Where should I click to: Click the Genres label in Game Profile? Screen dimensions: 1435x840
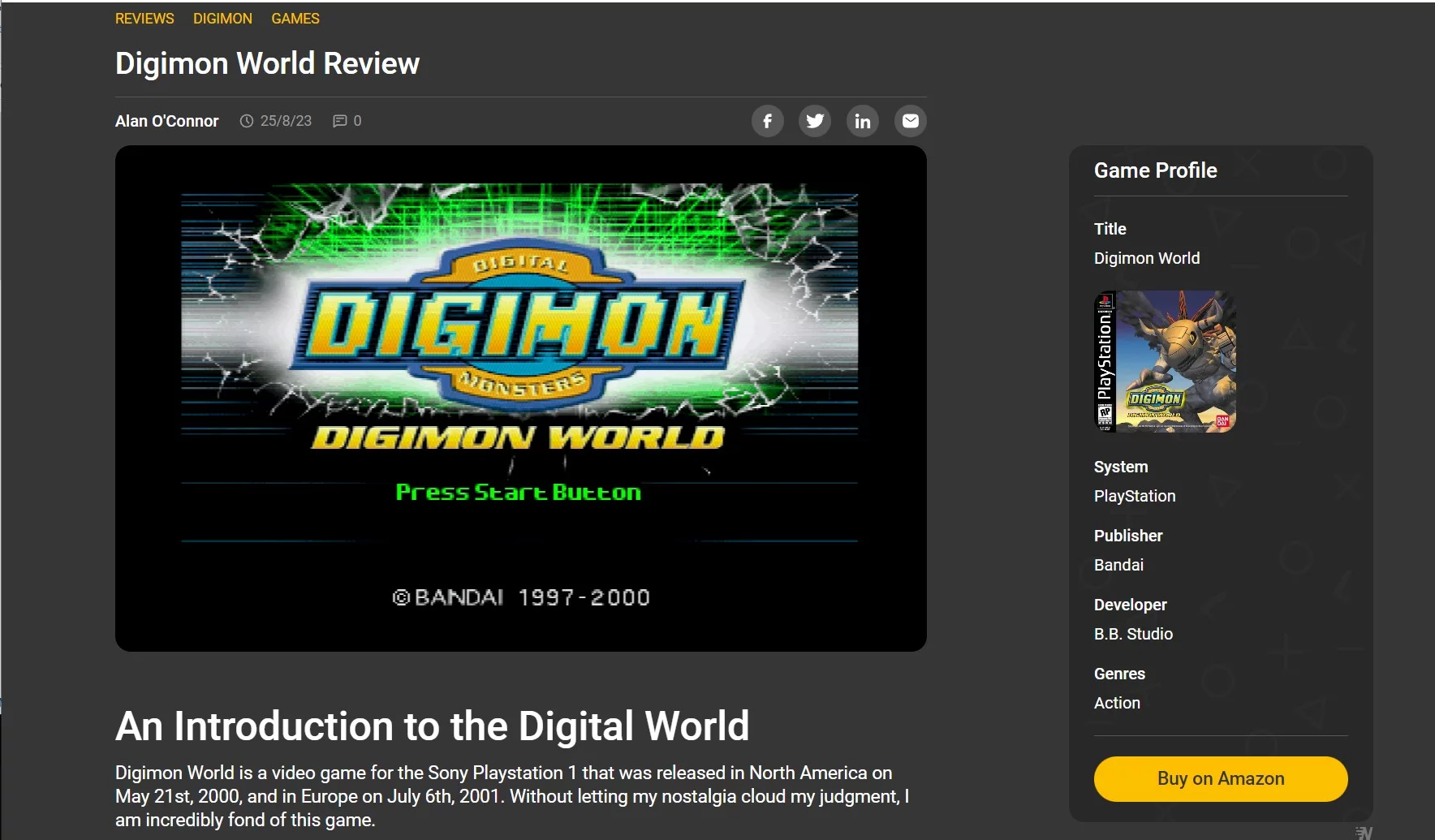click(1119, 674)
